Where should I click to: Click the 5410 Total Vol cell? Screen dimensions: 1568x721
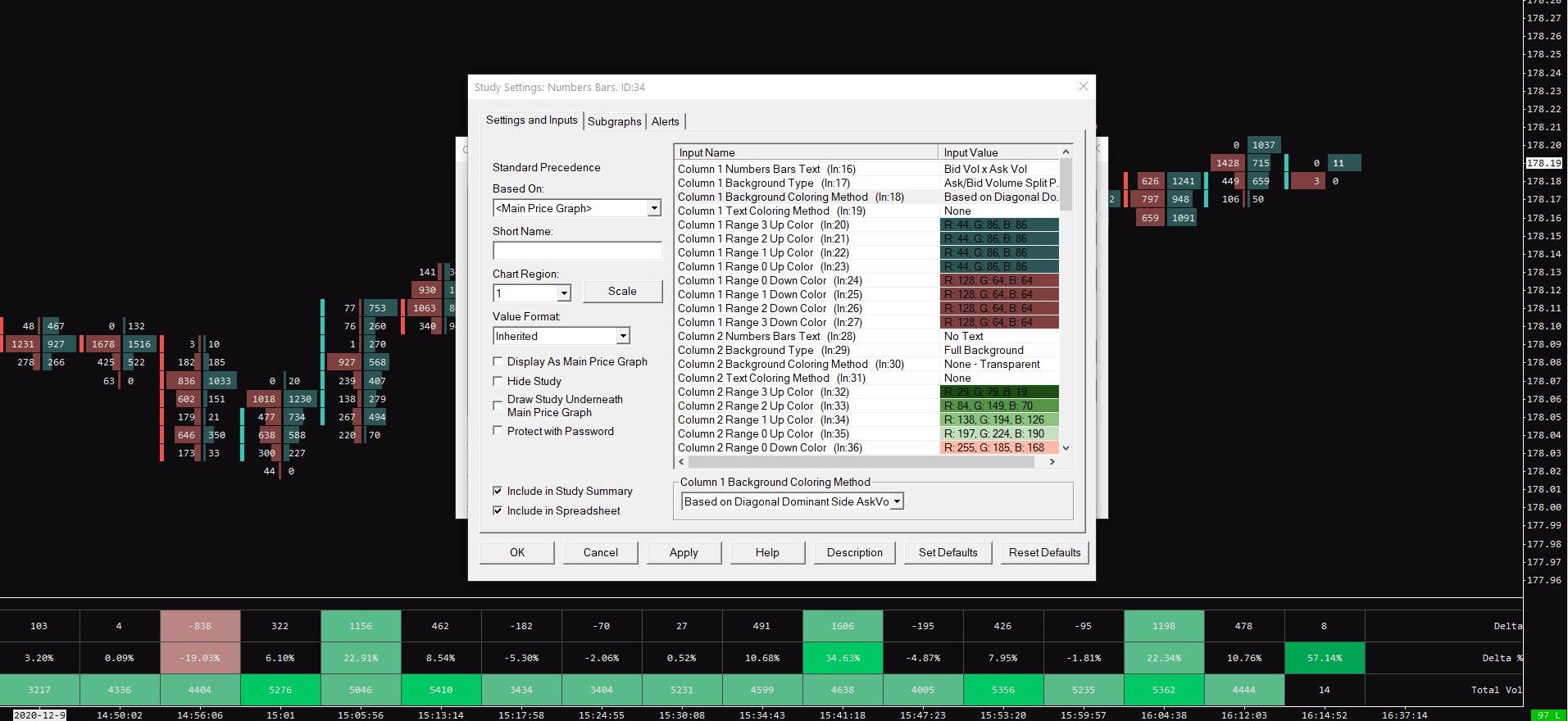click(441, 690)
